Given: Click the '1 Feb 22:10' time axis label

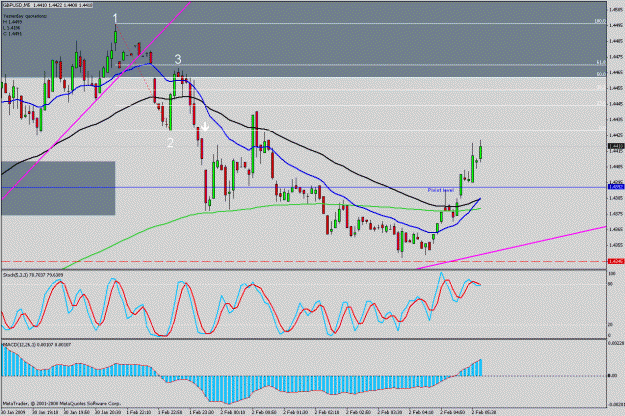Looking at the screenshot, I should click(139, 412).
